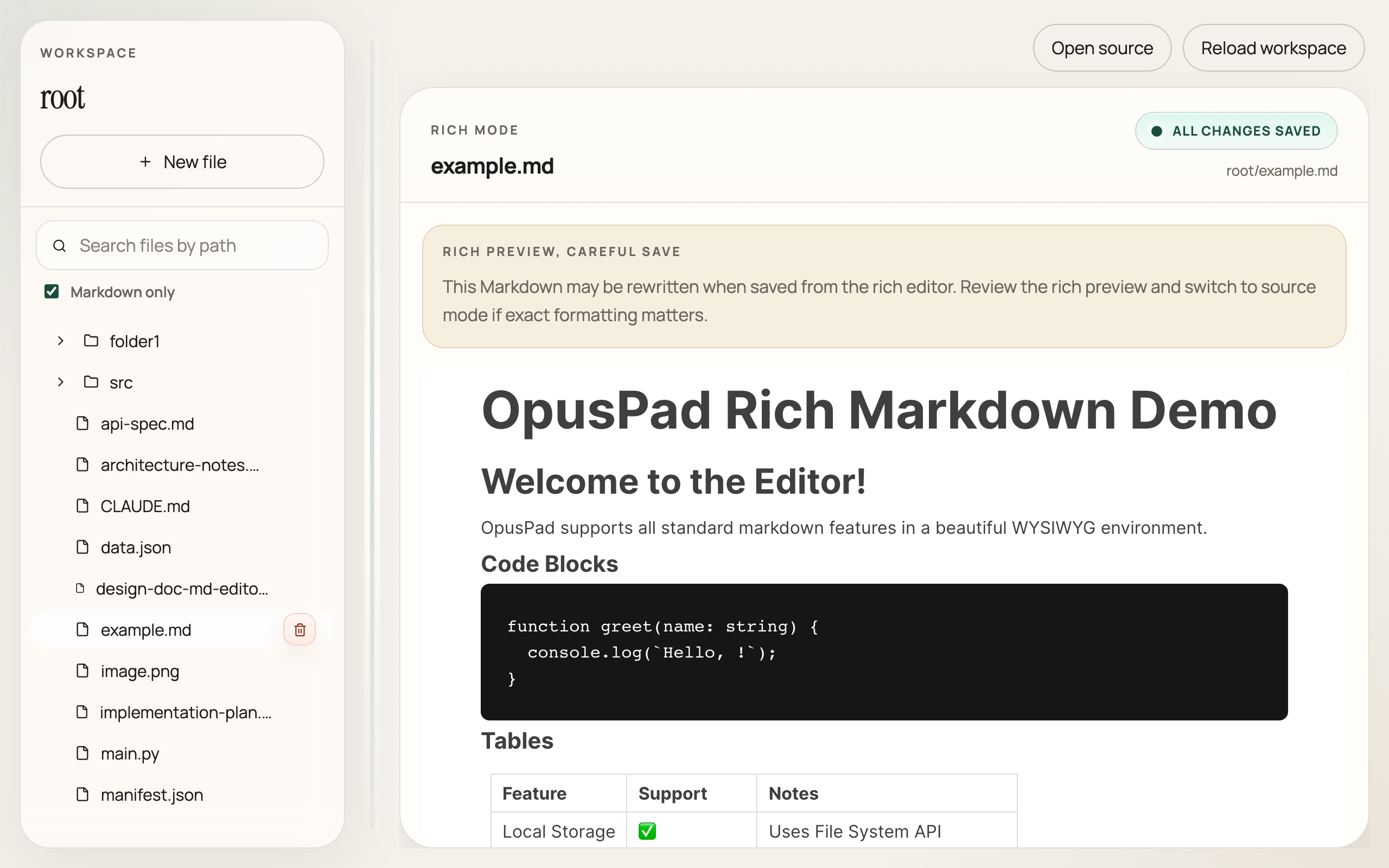Select the implementation-plan file
The width and height of the screenshot is (1389, 868).
point(186,712)
